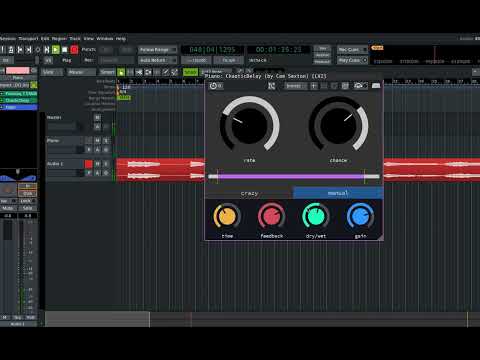This screenshot has height=360, width=480.
Task: Select the manual mode tab
Action: pyautogui.click(x=338, y=193)
